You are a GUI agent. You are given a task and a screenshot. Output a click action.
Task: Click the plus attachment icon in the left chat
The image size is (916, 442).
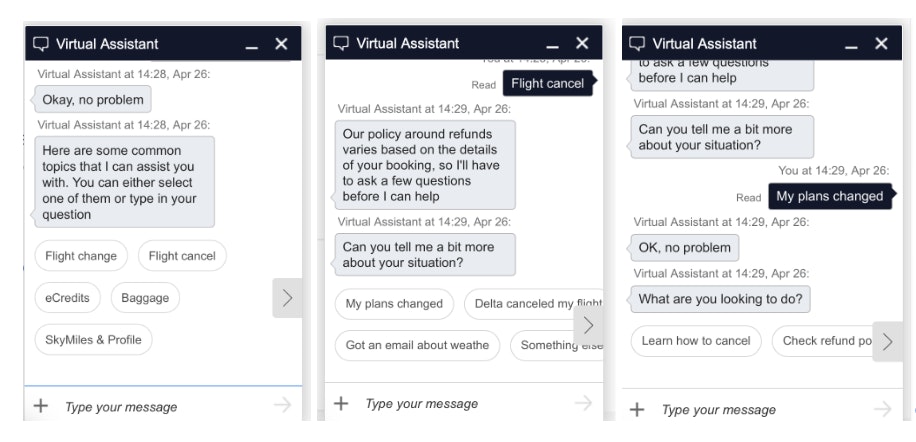coord(40,406)
